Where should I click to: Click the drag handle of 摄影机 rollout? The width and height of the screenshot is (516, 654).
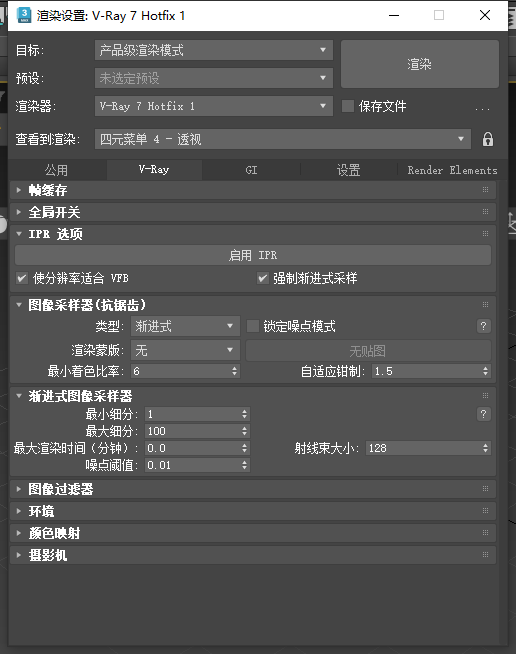(x=485, y=555)
